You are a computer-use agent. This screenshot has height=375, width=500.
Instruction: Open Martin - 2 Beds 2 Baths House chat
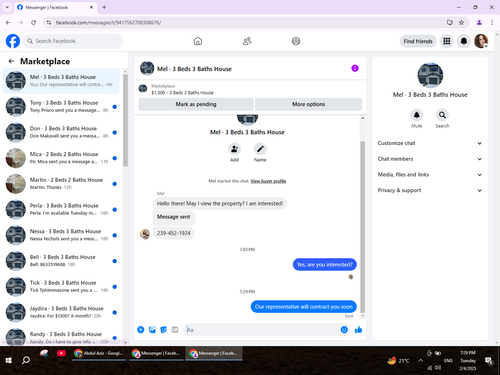(62, 184)
